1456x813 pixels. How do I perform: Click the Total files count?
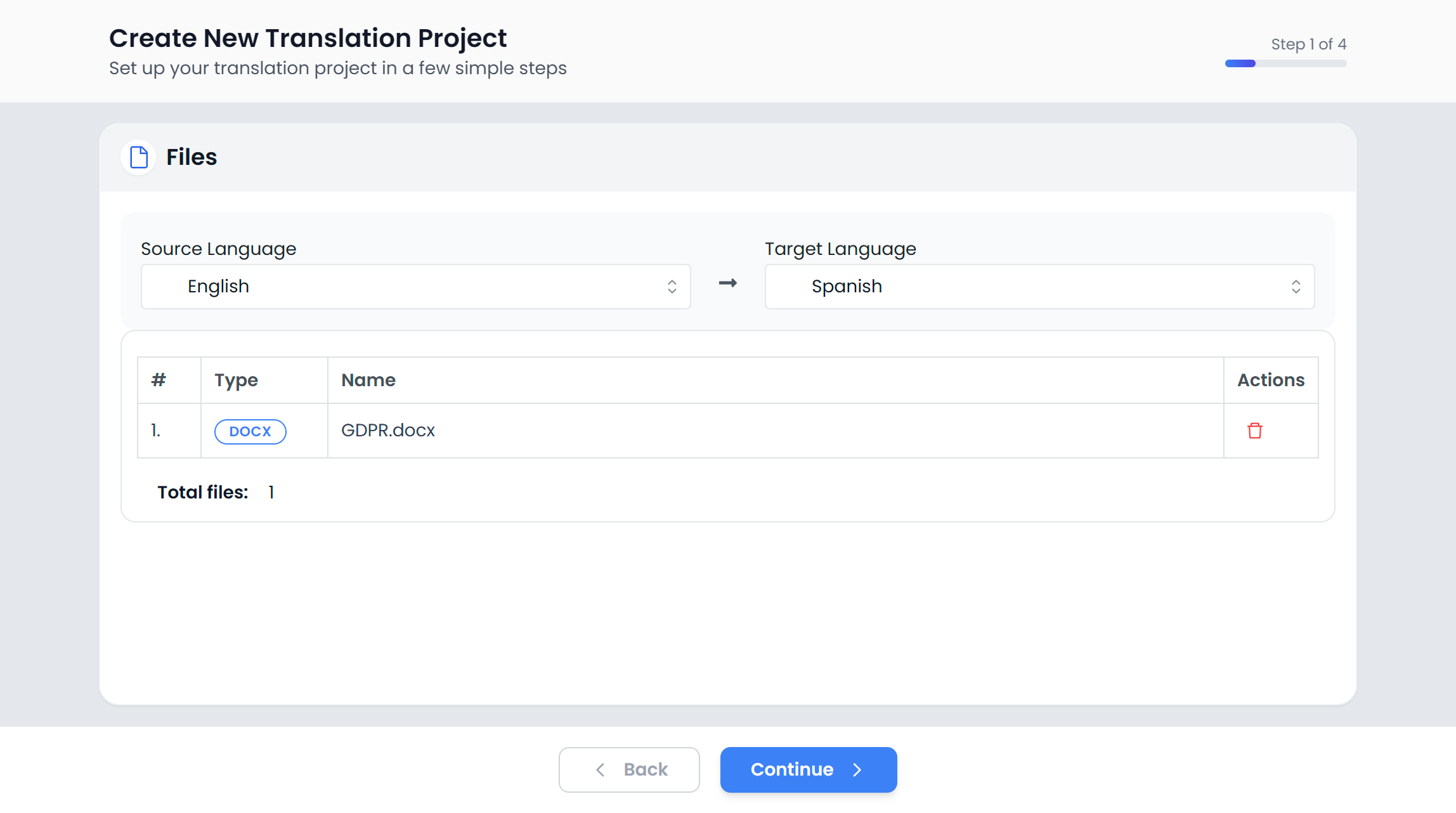(x=271, y=491)
